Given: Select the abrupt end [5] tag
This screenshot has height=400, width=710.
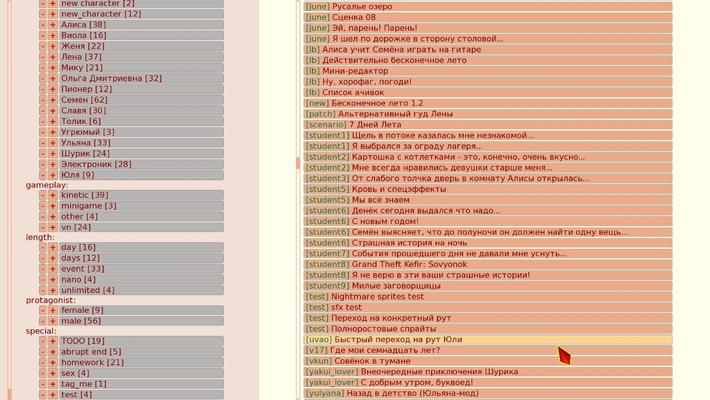Looking at the screenshot, I should pos(141,352).
